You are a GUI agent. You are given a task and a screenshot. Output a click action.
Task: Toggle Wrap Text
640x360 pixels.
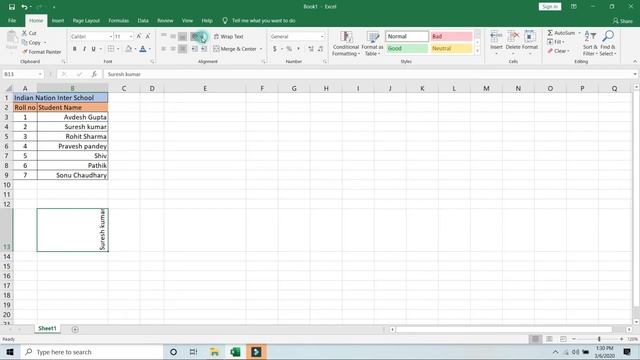[x=229, y=36]
